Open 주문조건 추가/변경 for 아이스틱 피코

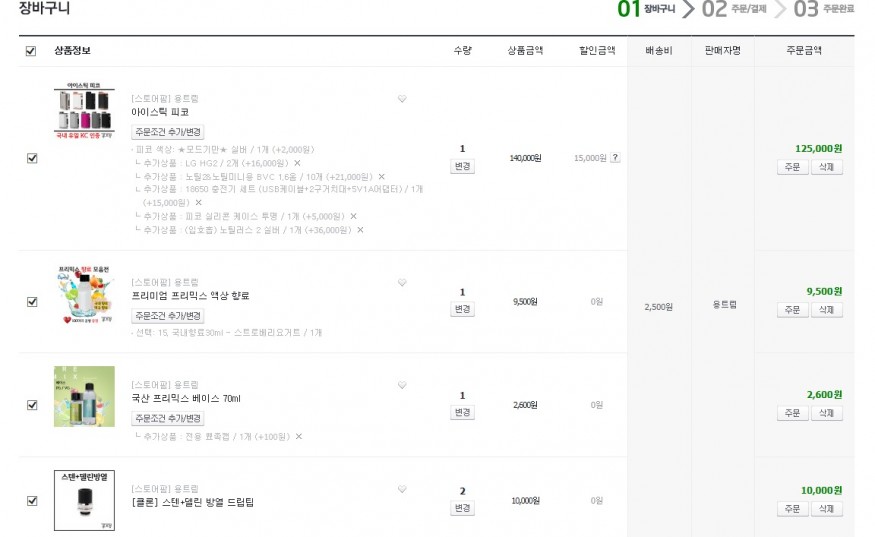click(168, 132)
